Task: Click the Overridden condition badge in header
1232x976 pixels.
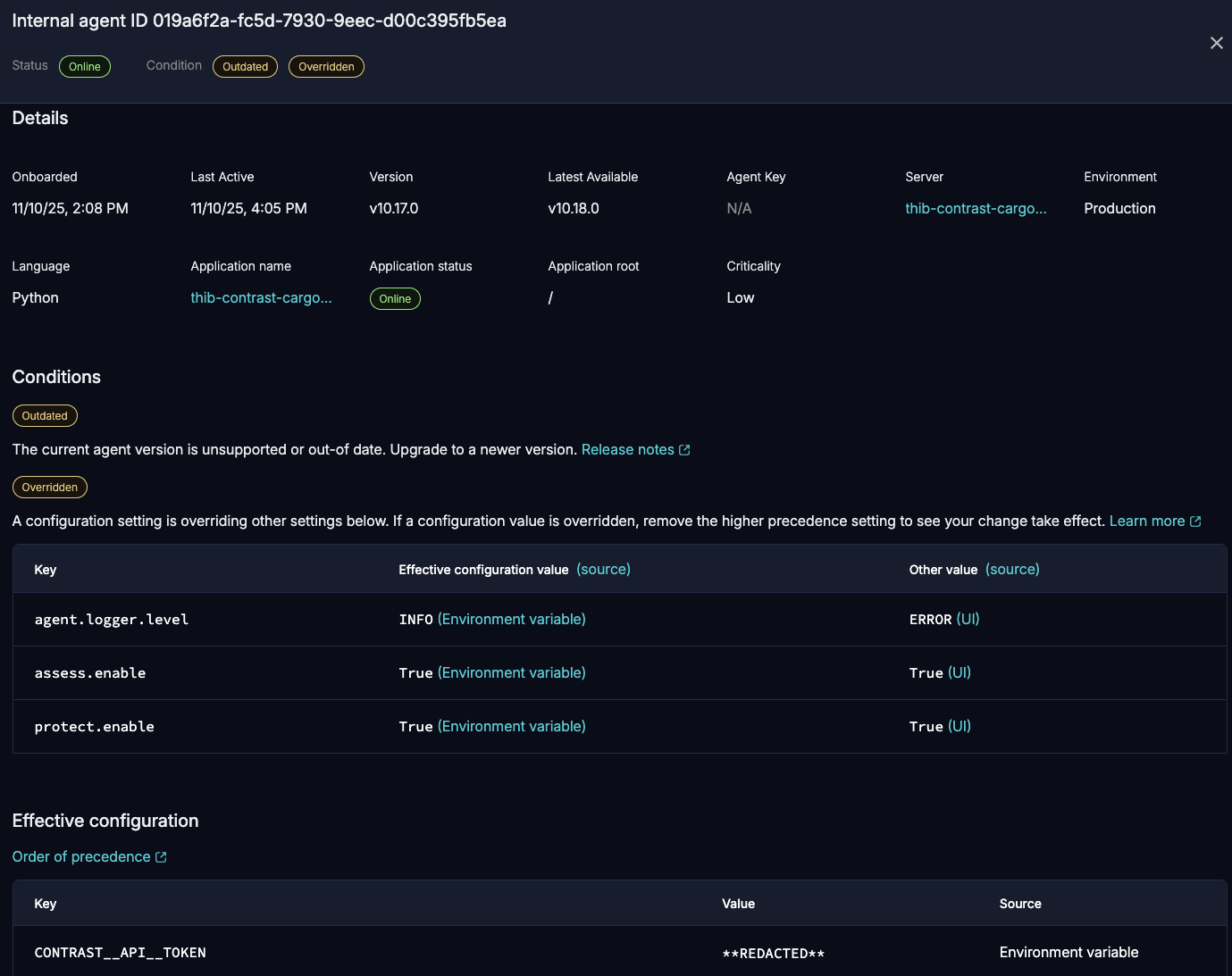Action: [326, 66]
